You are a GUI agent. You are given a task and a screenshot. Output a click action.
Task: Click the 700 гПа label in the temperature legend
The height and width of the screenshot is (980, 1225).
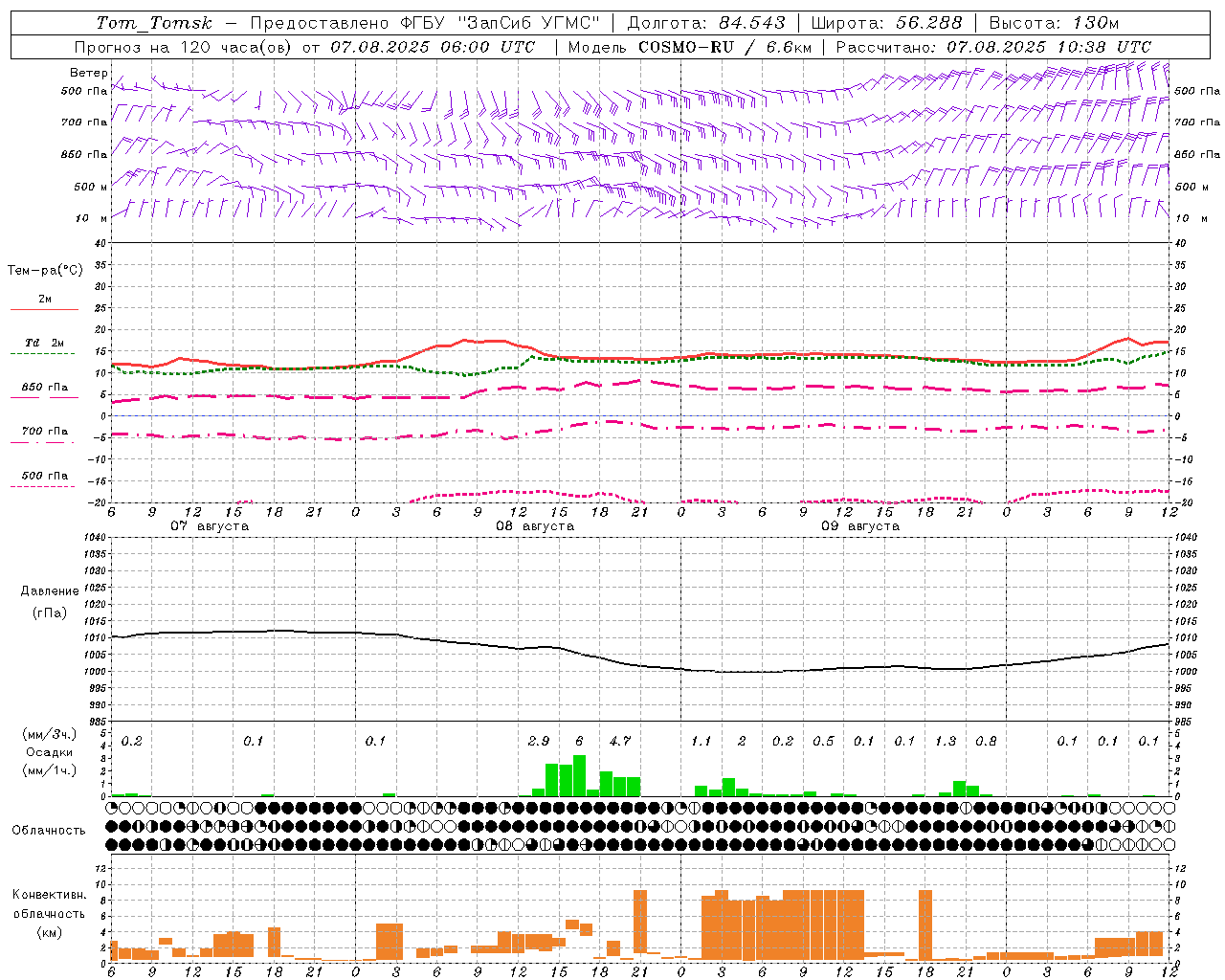pyautogui.click(x=44, y=432)
